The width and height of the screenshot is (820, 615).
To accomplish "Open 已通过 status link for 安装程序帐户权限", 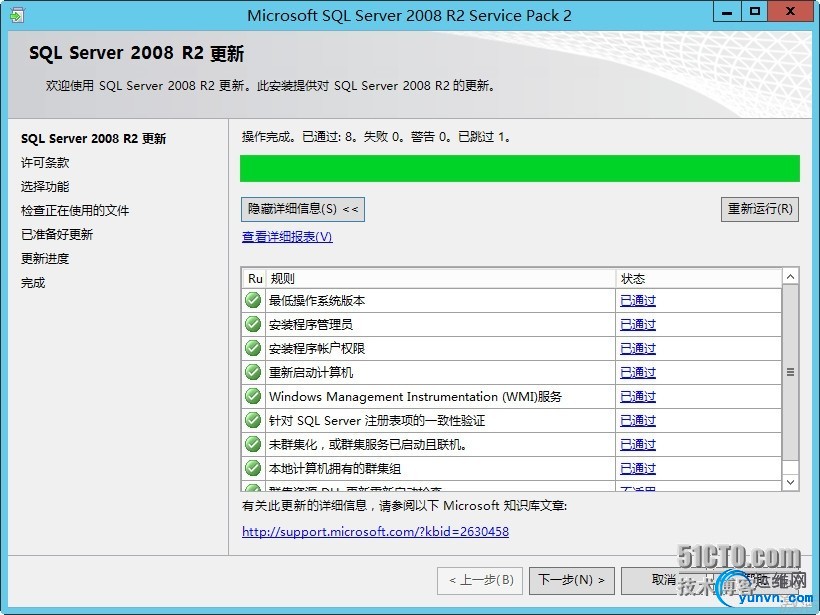I will click(x=637, y=349).
